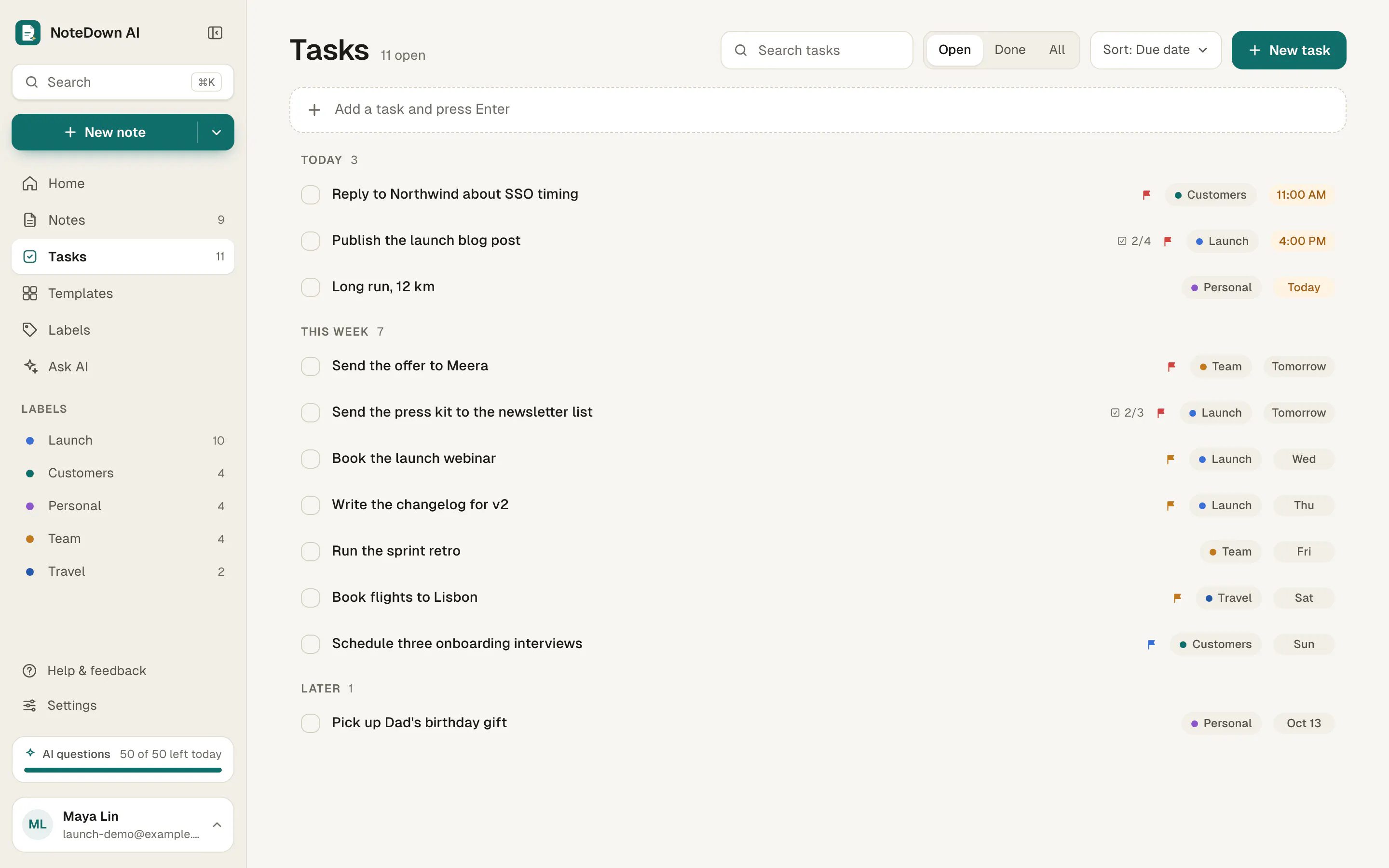This screenshot has height=868, width=1389.
Task: Click the orange flag on changelog task
Action: click(1171, 505)
